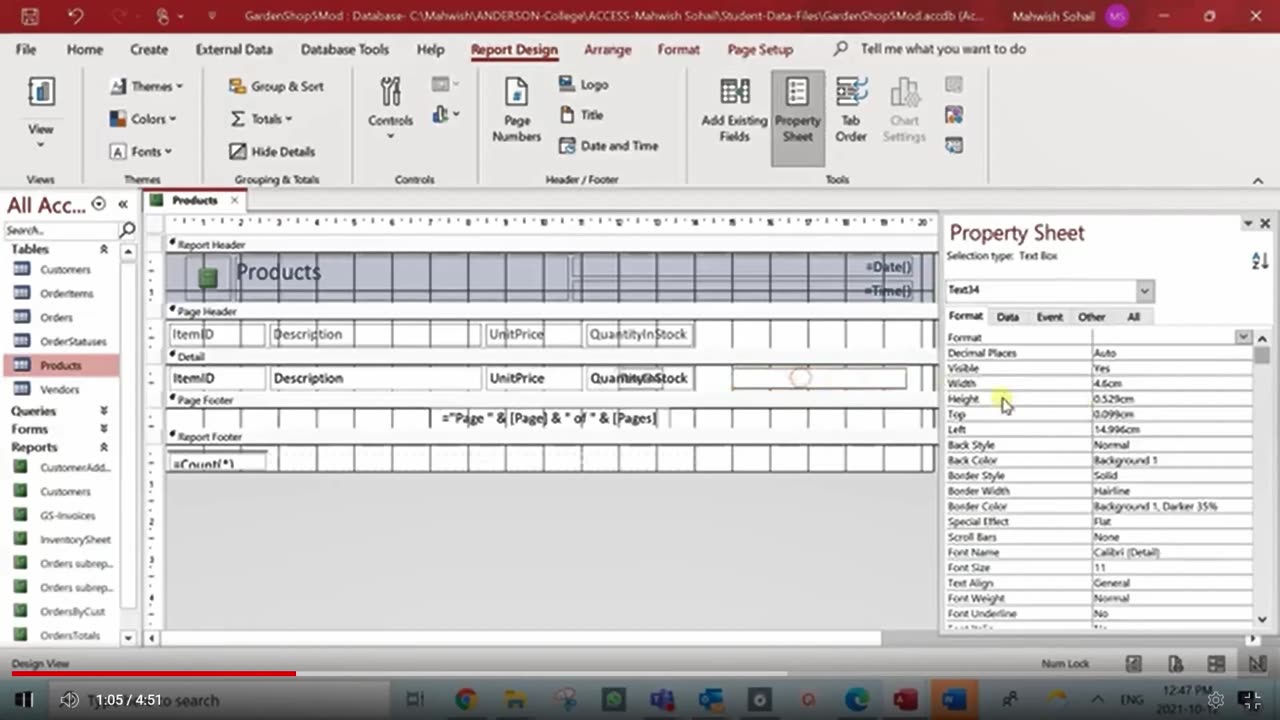The image size is (1280, 720).
Task: Click the video progress bar
Action: (640, 674)
